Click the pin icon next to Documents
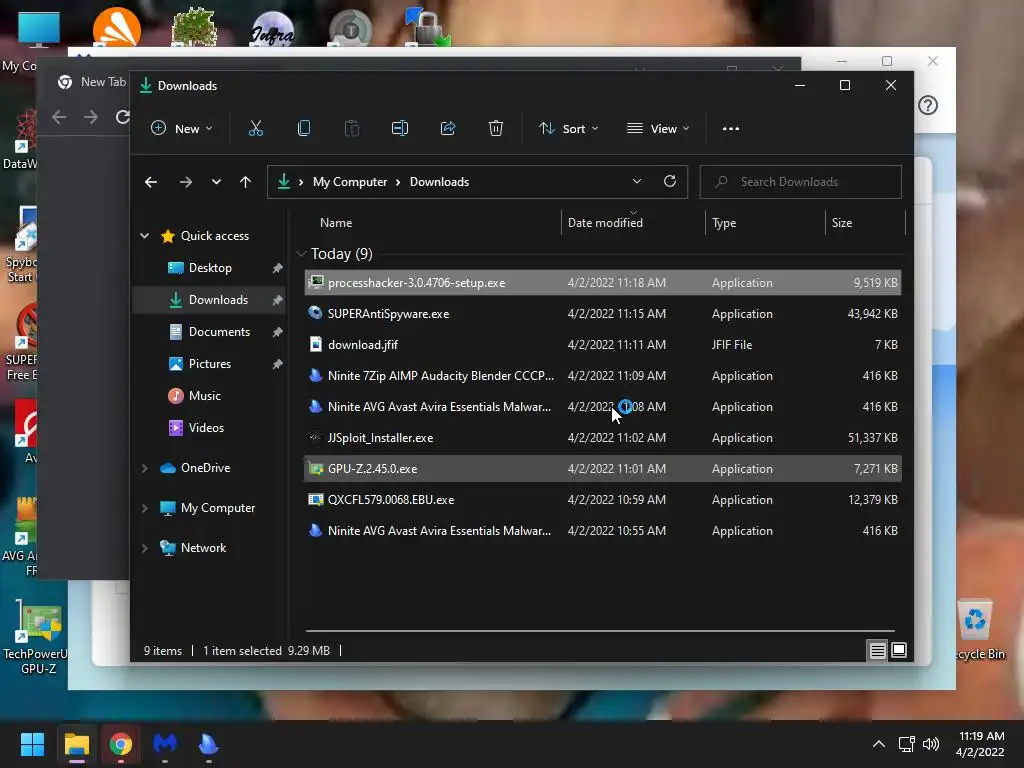This screenshot has height=768, width=1024. click(x=278, y=332)
